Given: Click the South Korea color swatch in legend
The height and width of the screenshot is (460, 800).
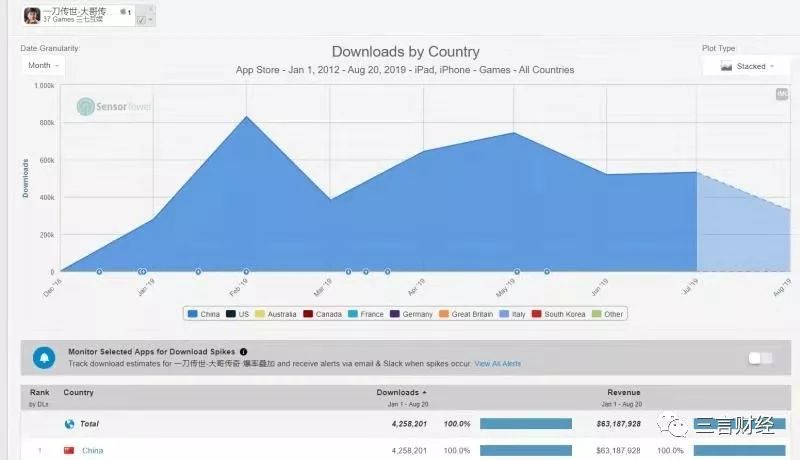Looking at the screenshot, I should coord(536,314).
